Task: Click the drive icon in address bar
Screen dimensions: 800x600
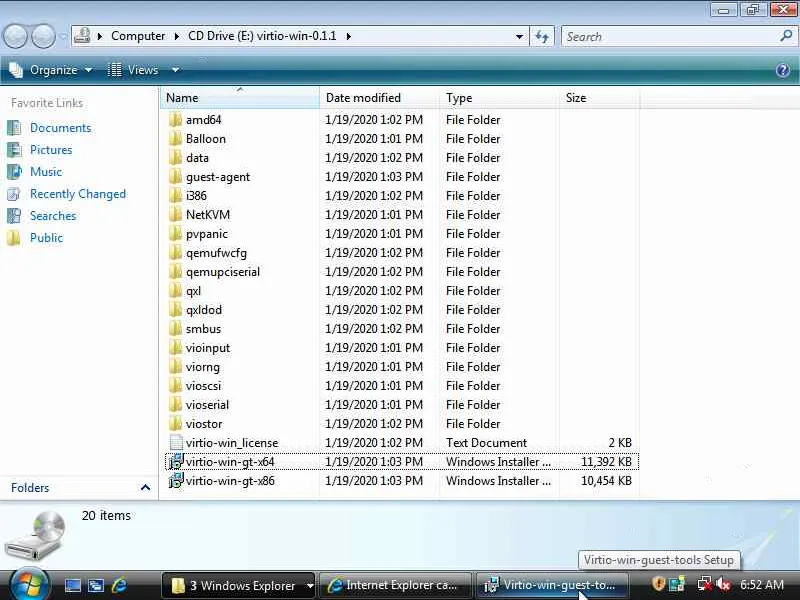Action: [x=82, y=36]
